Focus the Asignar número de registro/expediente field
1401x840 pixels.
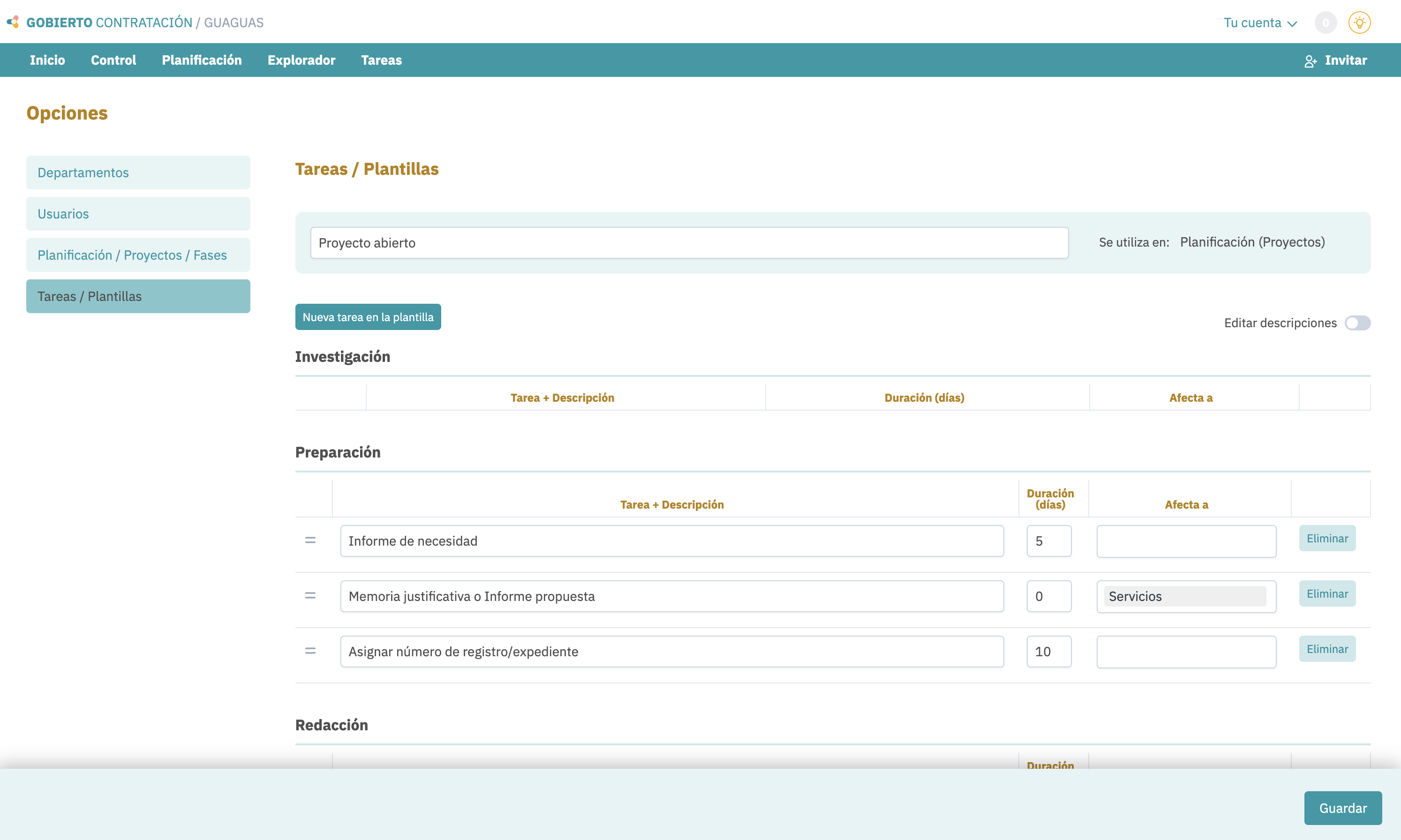pos(672,652)
